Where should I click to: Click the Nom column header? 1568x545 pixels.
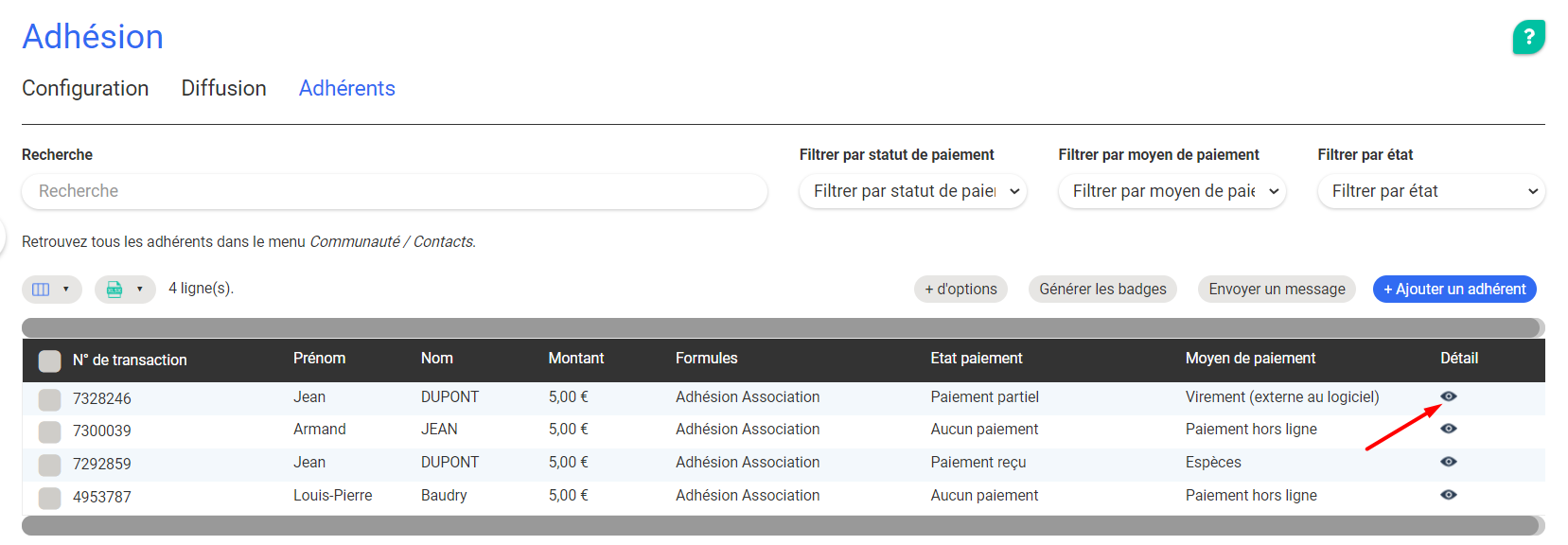437,359
